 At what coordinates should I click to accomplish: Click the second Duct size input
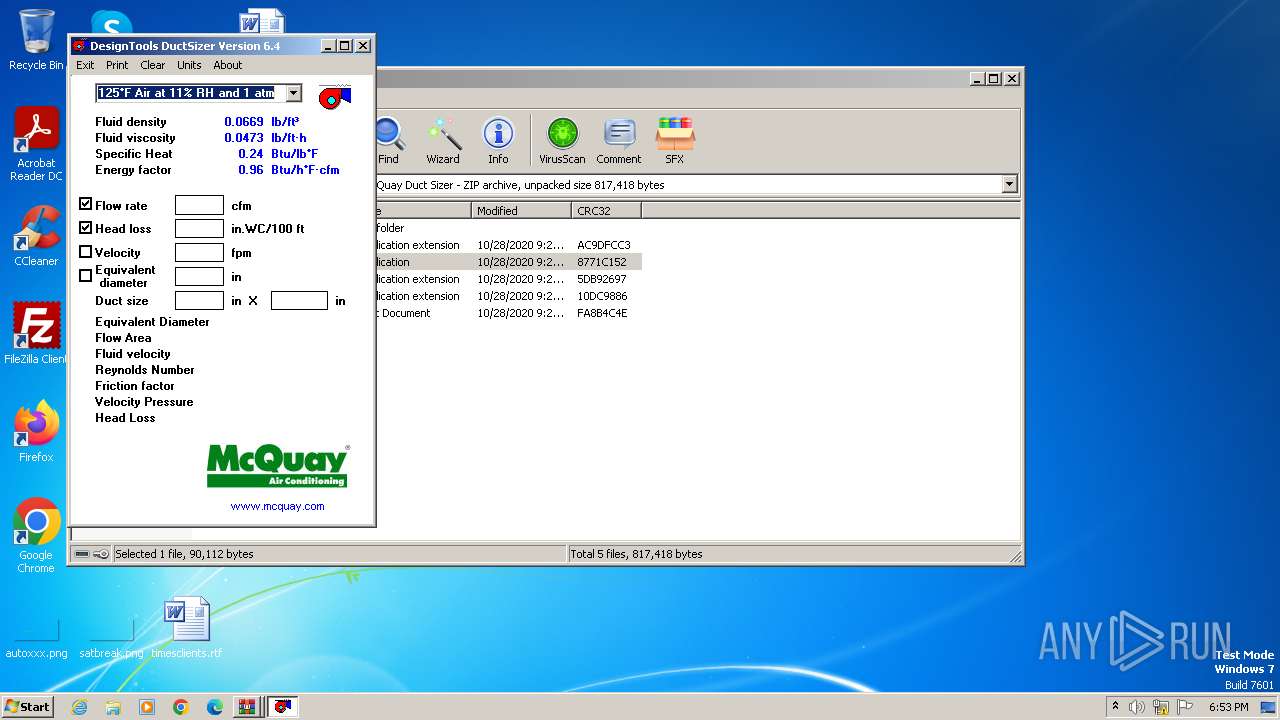(299, 301)
